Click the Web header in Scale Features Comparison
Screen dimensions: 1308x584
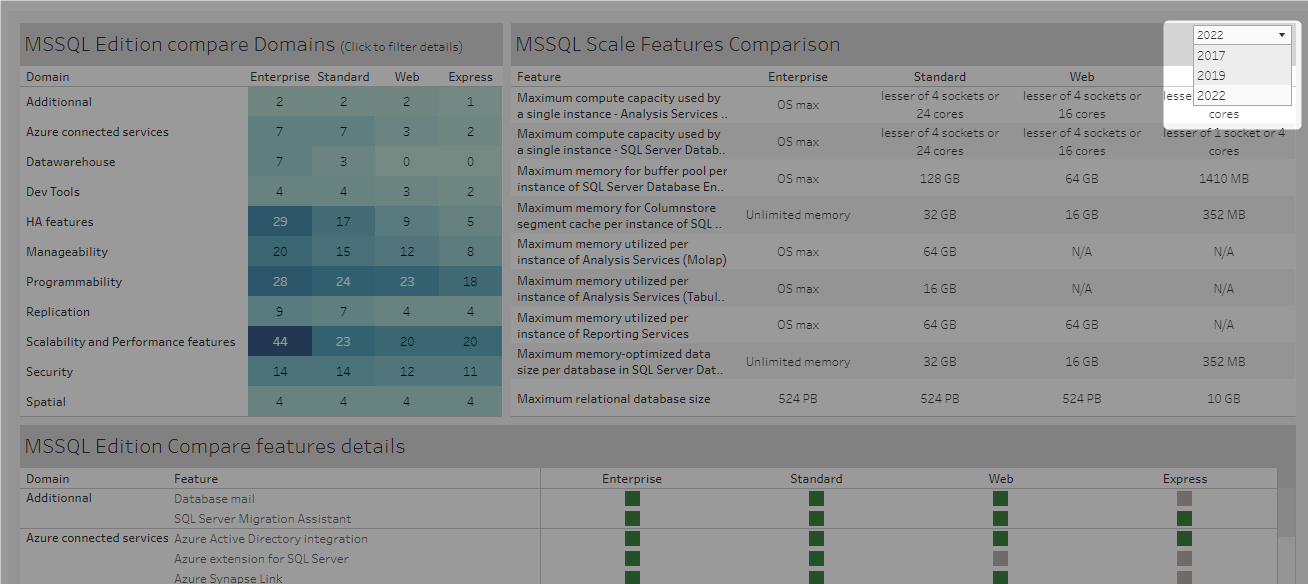pos(1082,77)
